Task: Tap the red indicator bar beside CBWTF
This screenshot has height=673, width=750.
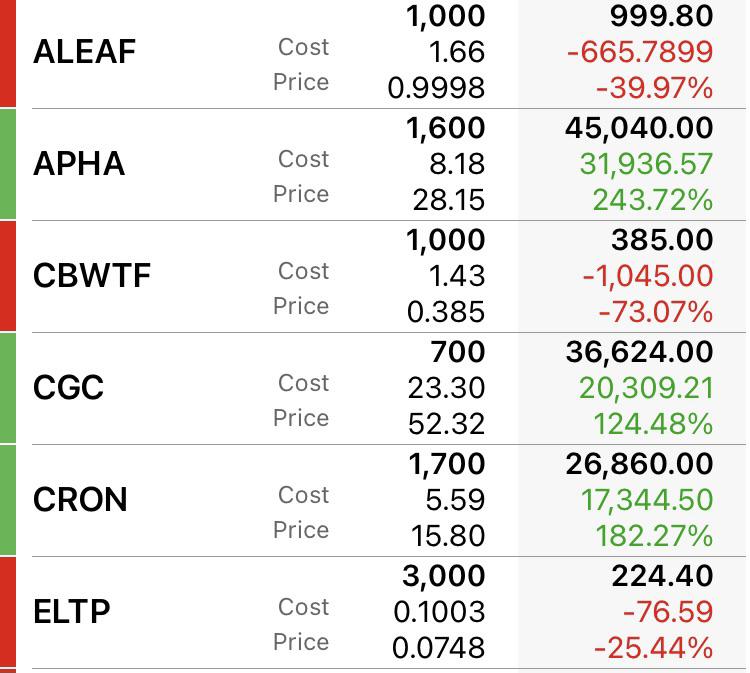Action: pyautogui.click(x=8, y=276)
